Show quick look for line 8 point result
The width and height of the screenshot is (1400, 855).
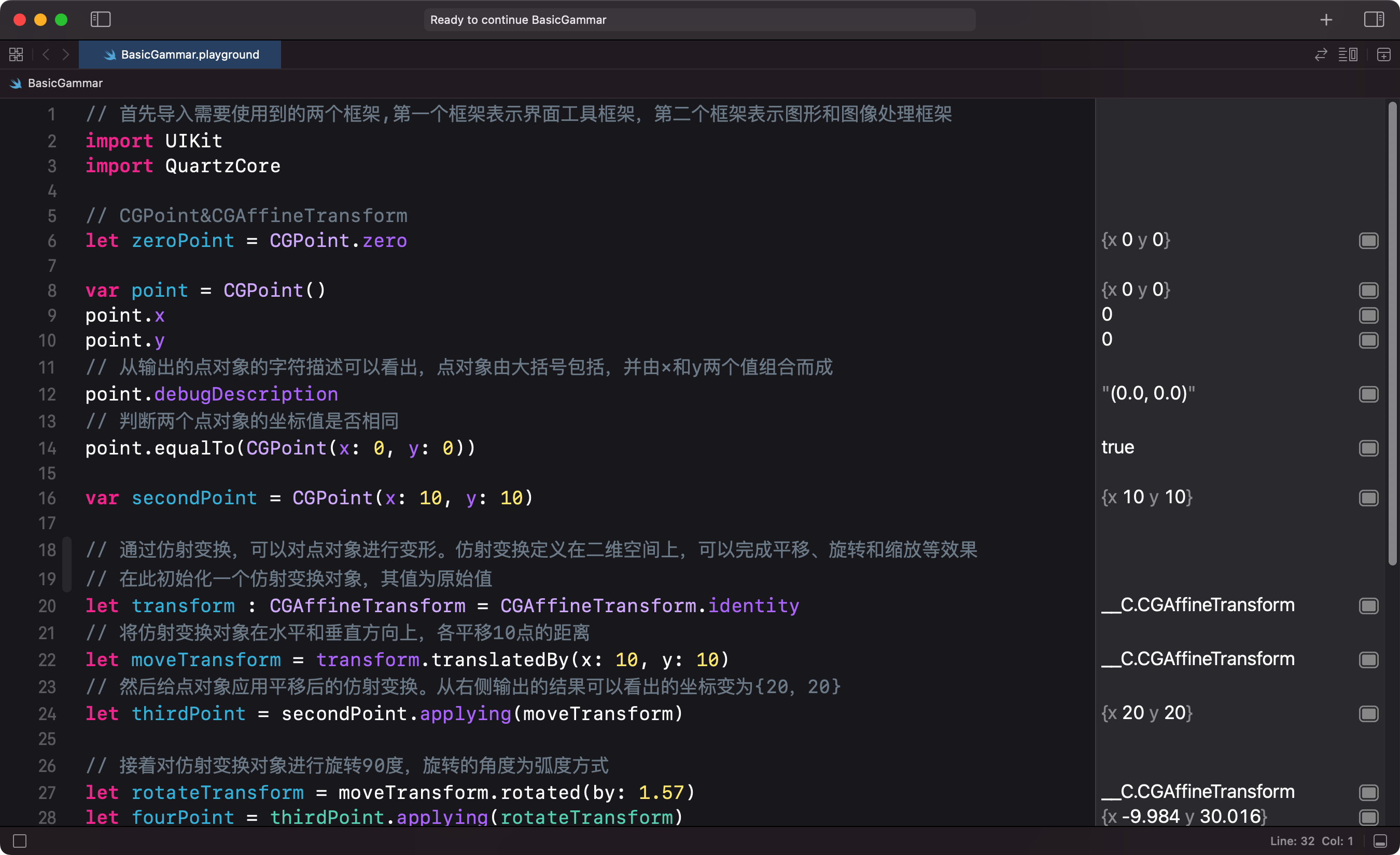pyautogui.click(x=1368, y=291)
